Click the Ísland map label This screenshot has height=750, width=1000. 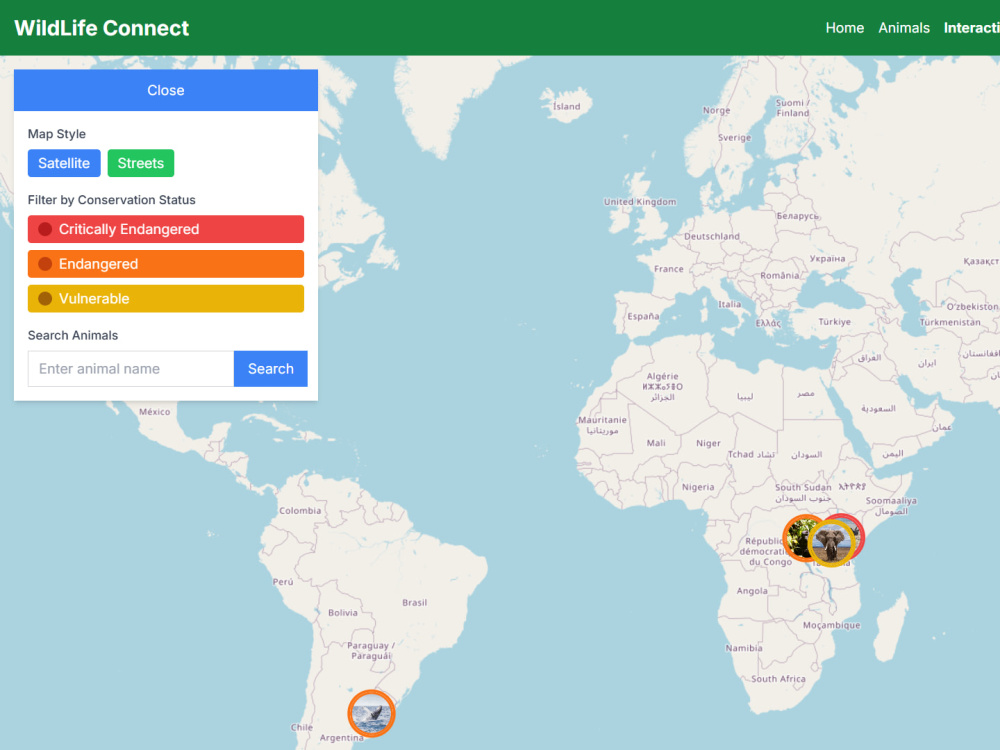(x=566, y=106)
